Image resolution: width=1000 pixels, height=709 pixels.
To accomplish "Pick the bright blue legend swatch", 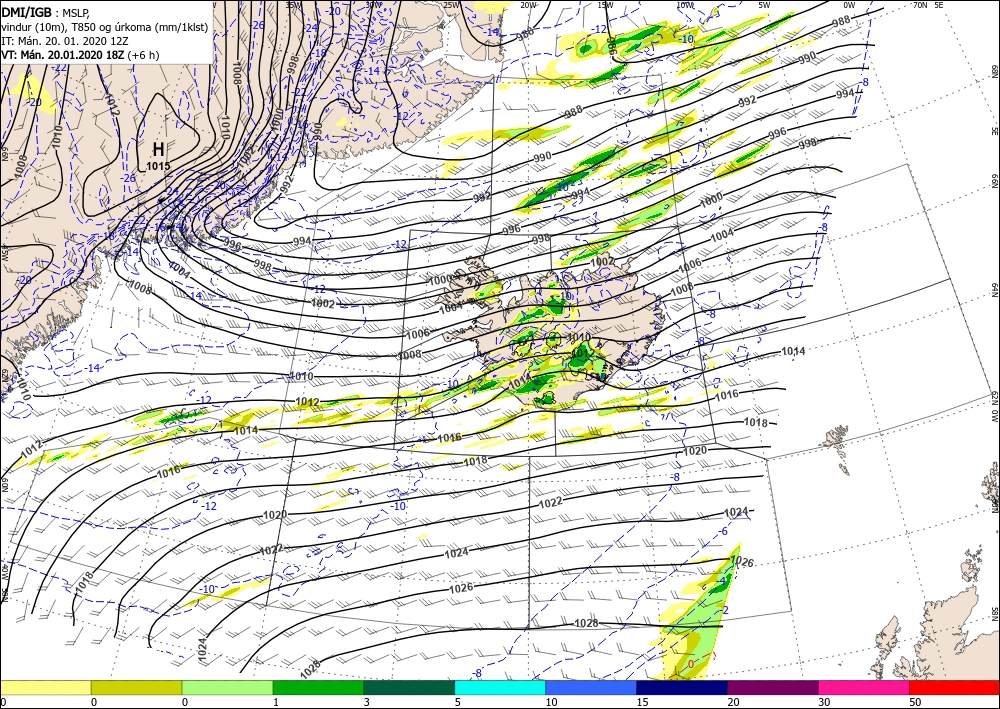I will [591, 687].
